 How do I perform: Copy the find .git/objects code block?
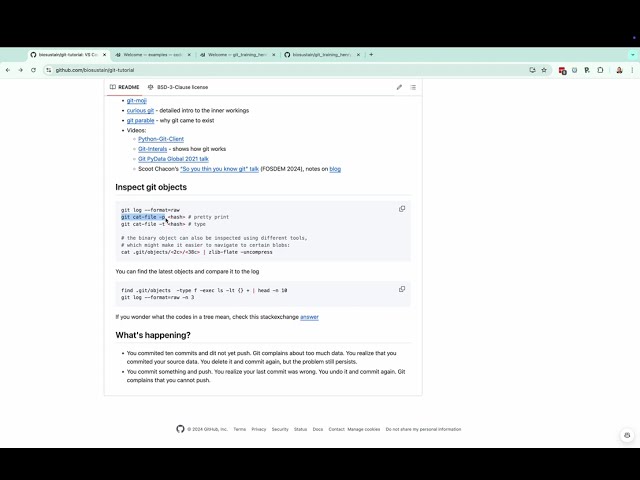coord(402,289)
